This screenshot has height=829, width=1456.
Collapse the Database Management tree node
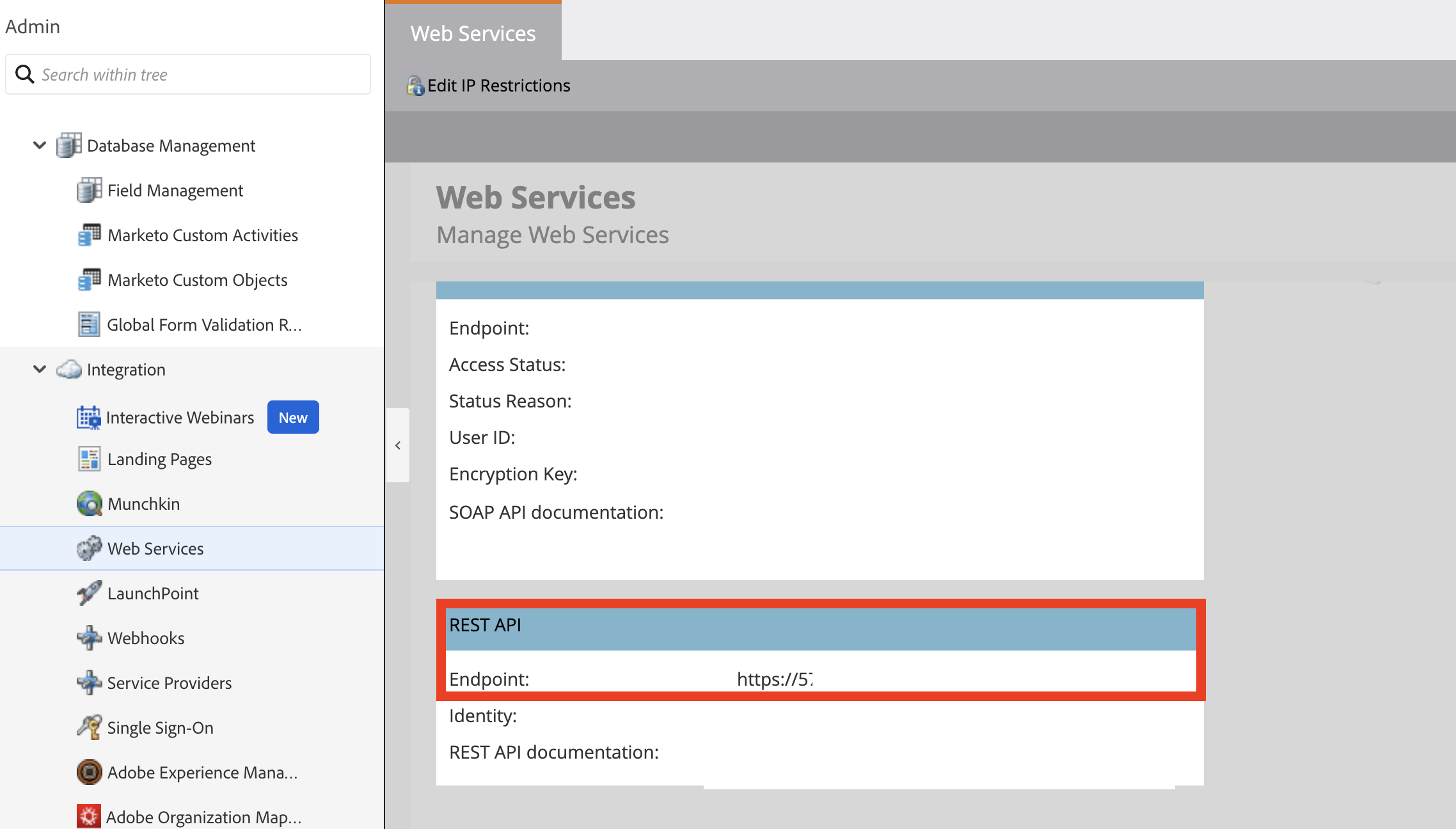(40, 145)
